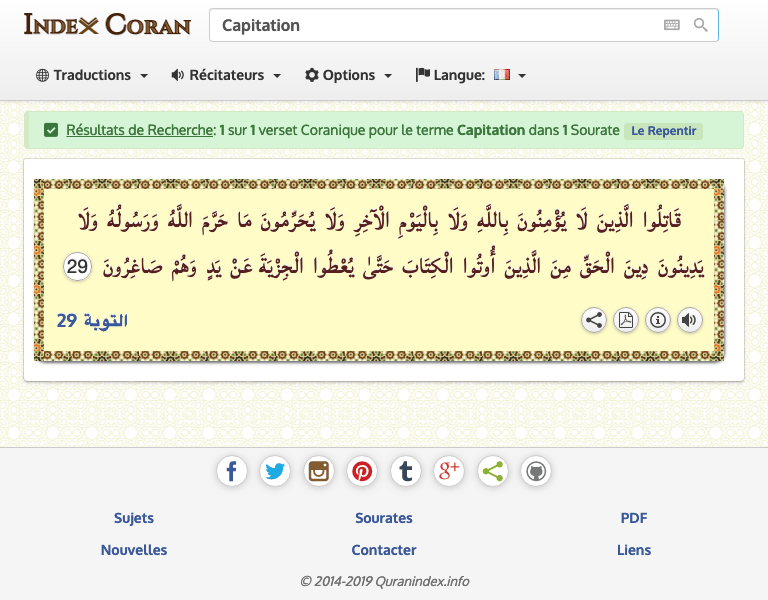
Task: Play verse audio with the speaker icon
Action: pyautogui.click(x=689, y=320)
